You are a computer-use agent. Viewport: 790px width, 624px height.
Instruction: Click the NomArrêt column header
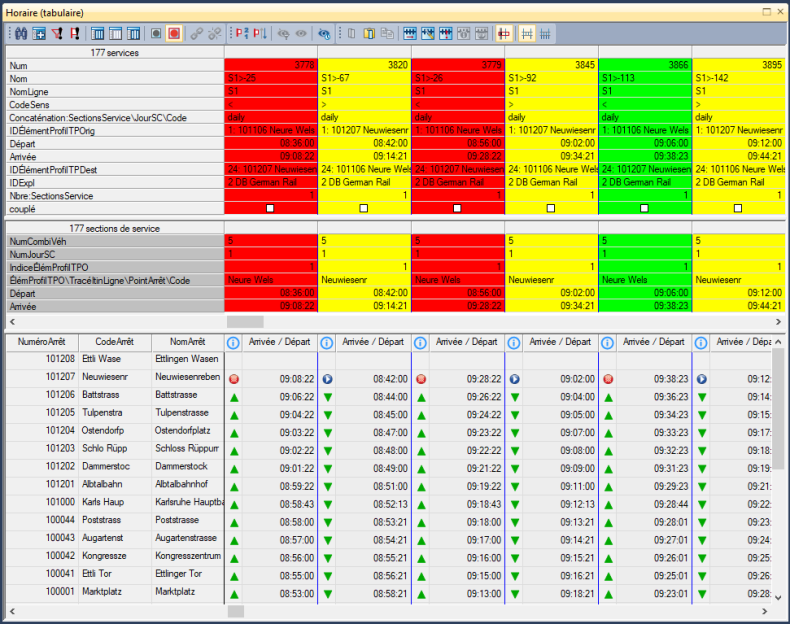(x=186, y=342)
